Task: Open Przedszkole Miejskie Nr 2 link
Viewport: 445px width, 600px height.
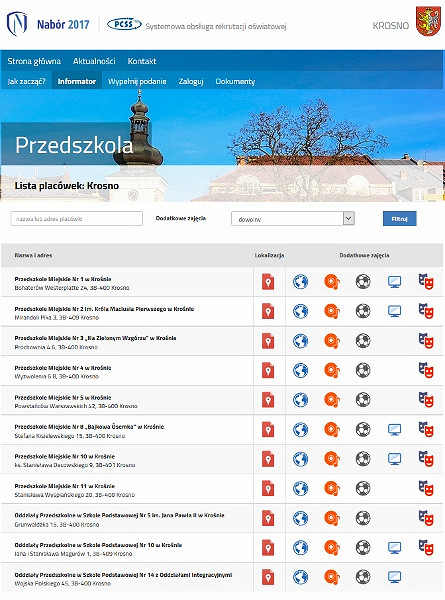Action: [x=104, y=309]
